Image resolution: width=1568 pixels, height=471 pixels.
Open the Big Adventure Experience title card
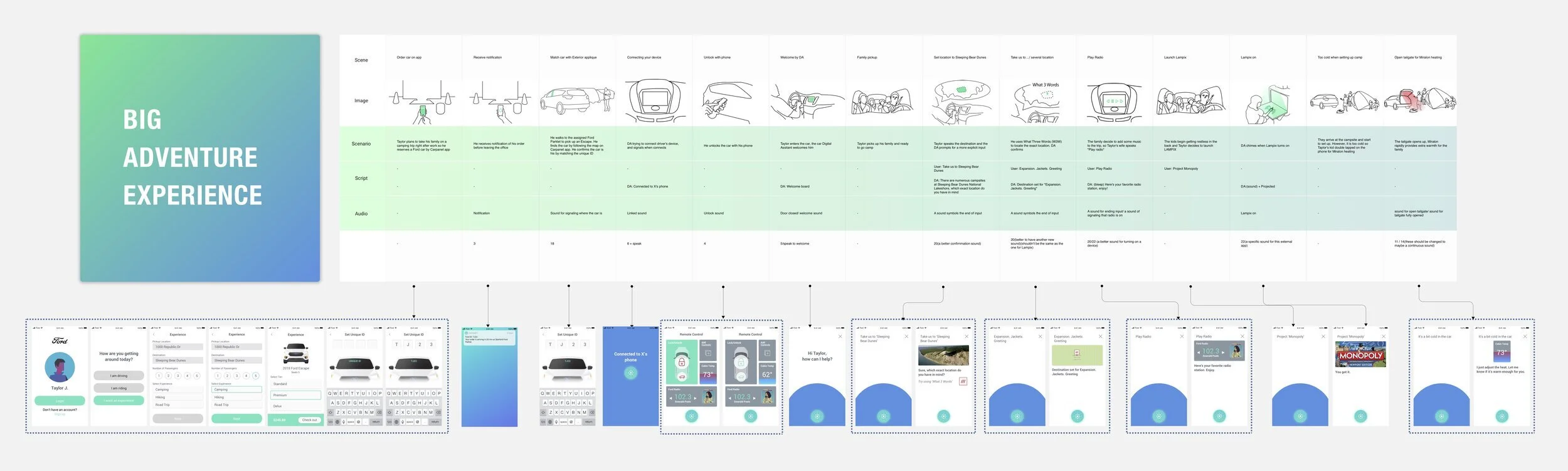click(200, 158)
